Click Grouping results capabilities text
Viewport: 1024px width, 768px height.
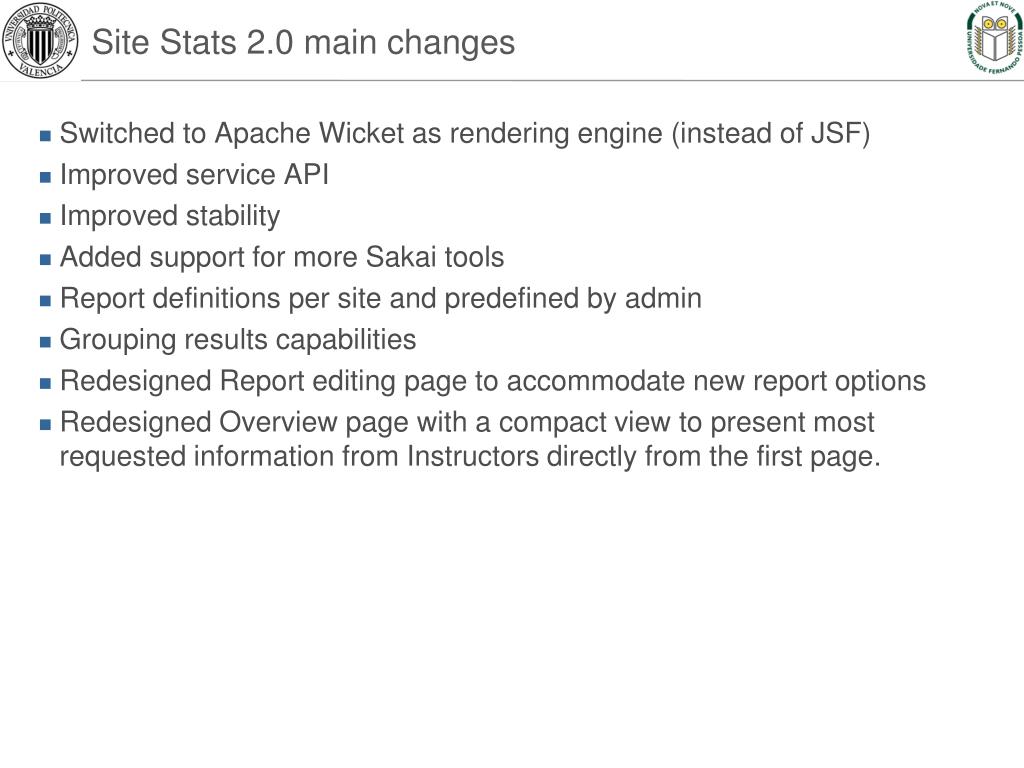pos(238,340)
